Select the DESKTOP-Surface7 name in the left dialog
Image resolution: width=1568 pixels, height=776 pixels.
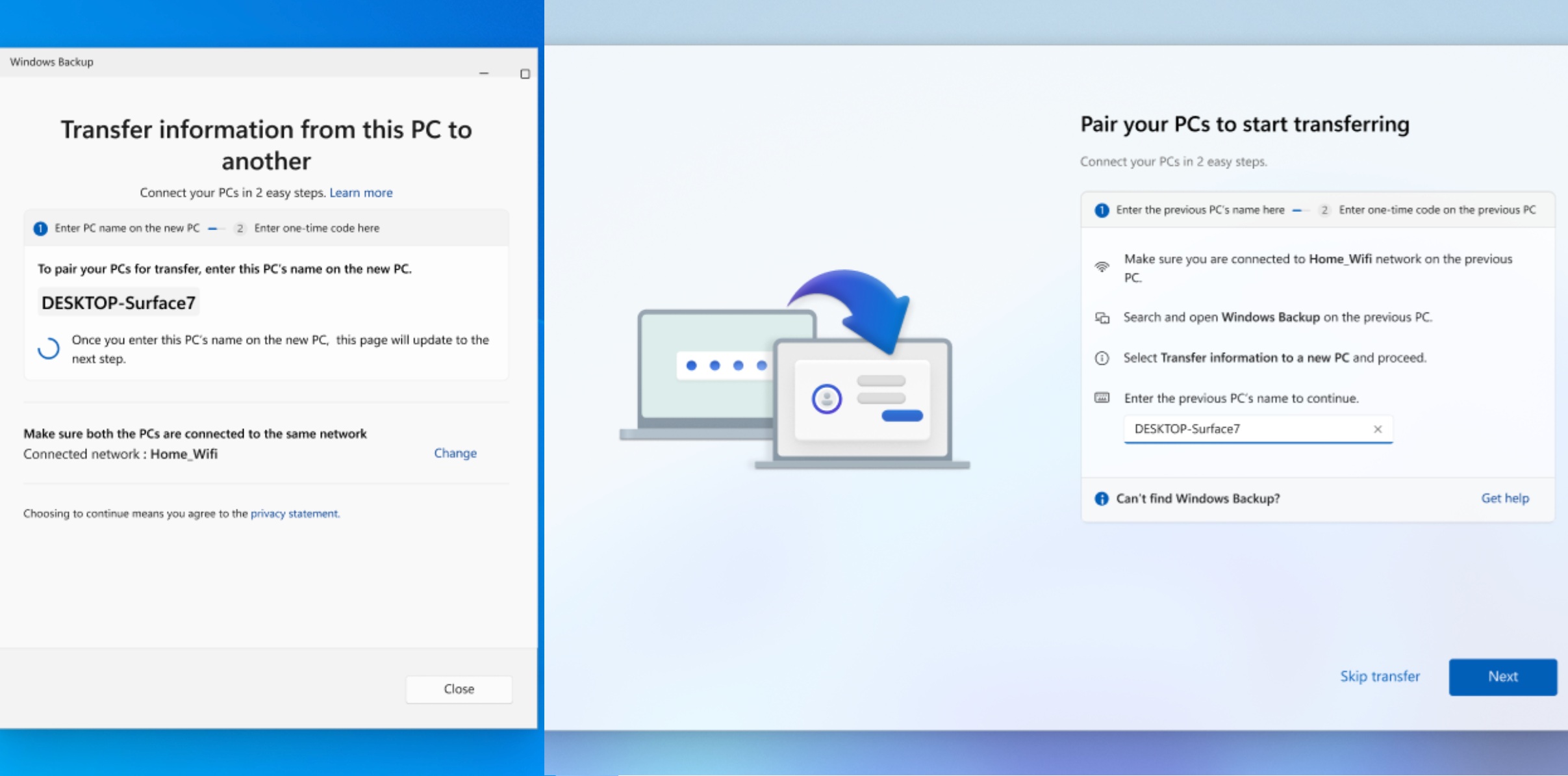click(118, 302)
